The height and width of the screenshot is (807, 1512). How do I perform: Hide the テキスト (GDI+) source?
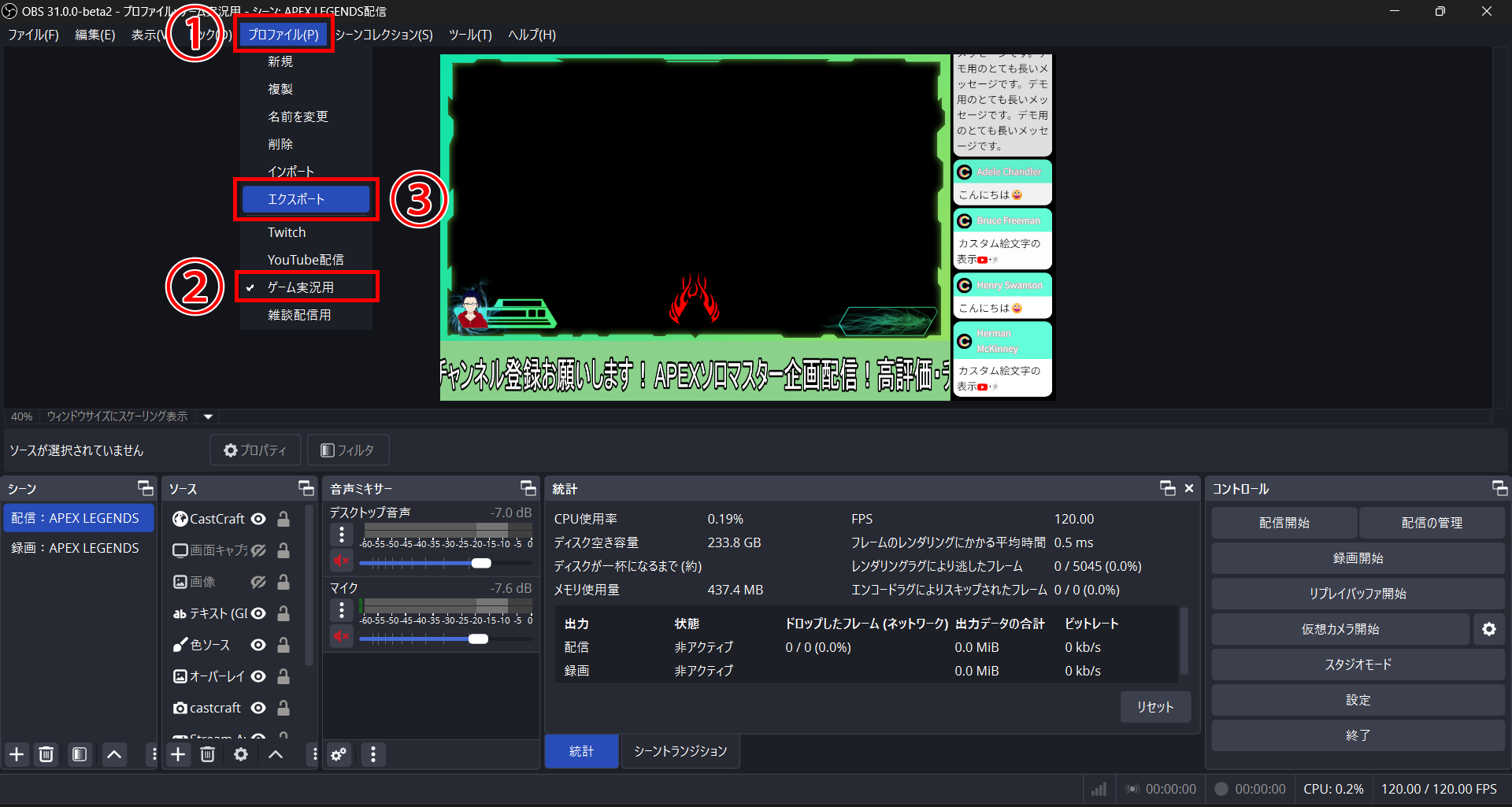pos(258,613)
